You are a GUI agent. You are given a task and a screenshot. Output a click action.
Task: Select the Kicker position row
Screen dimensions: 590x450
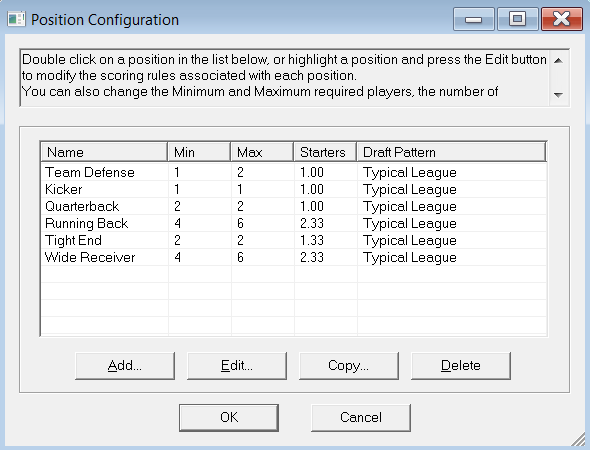tap(293, 189)
